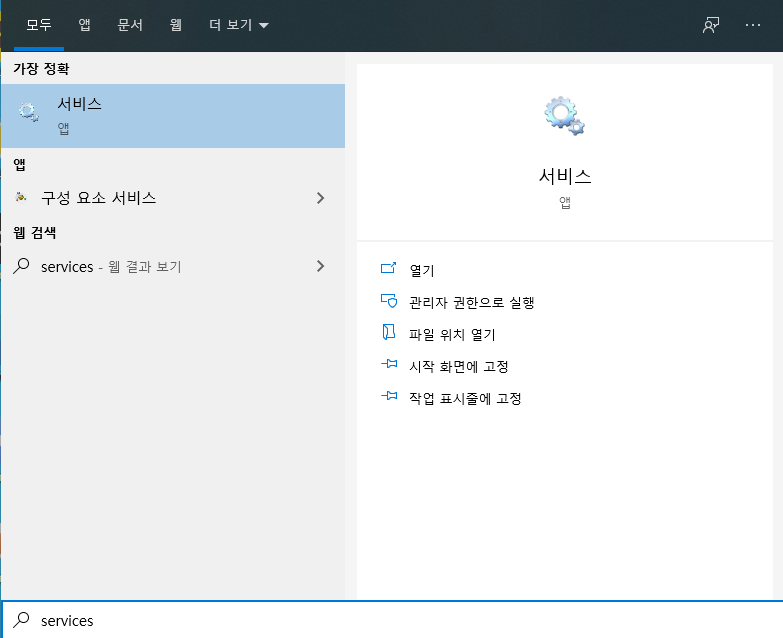Screen dimensions: 783x638
Task: Select services 웹 결과 보기 entry
Action: (173, 267)
